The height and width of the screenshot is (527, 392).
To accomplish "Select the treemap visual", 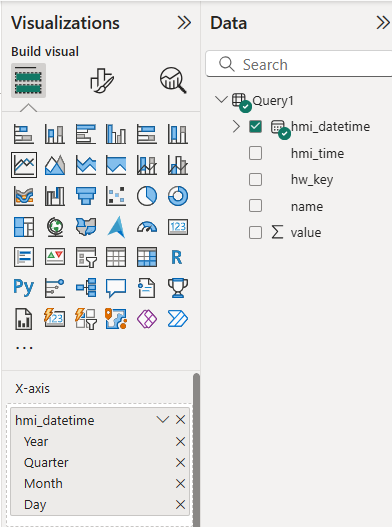I will 24,227.
